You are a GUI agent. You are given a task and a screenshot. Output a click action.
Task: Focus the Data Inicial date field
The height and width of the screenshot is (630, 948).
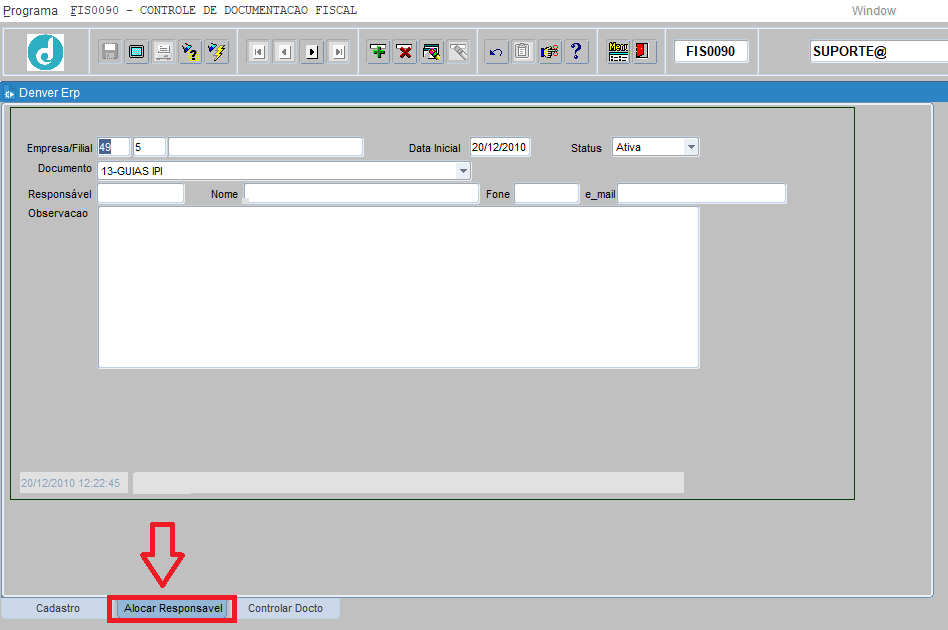coord(500,147)
